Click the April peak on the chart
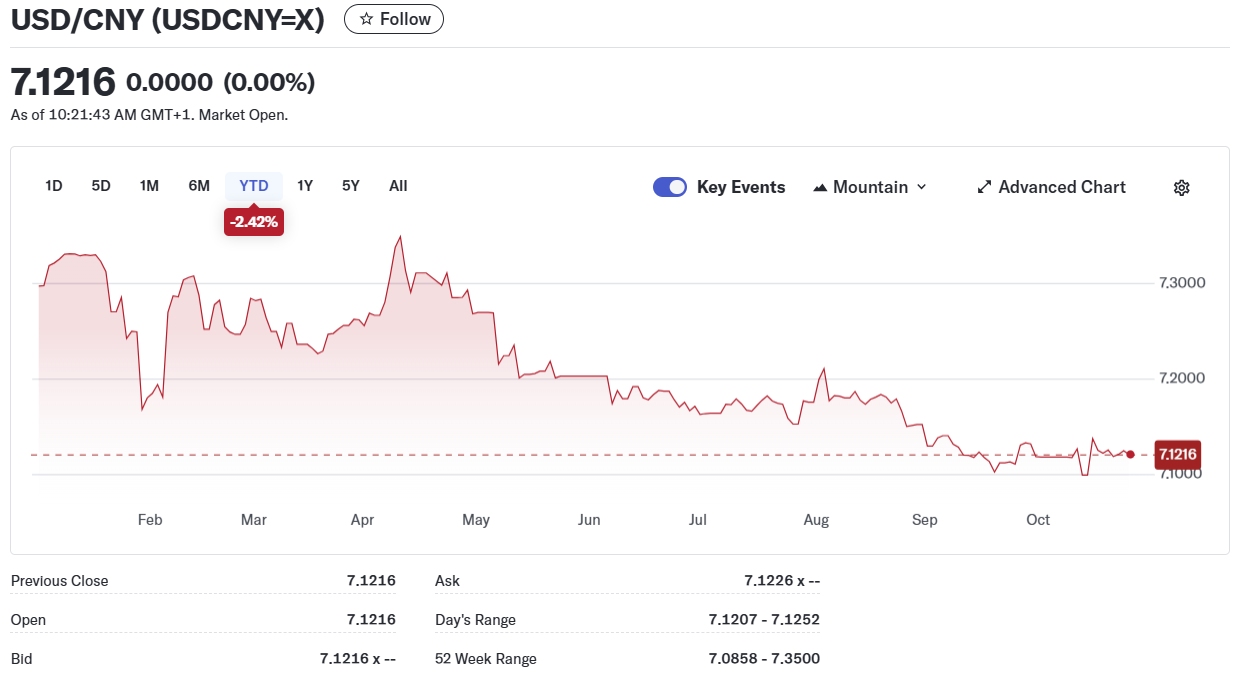Image resolution: width=1239 pixels, height=685 pixels. pos(400,237)
